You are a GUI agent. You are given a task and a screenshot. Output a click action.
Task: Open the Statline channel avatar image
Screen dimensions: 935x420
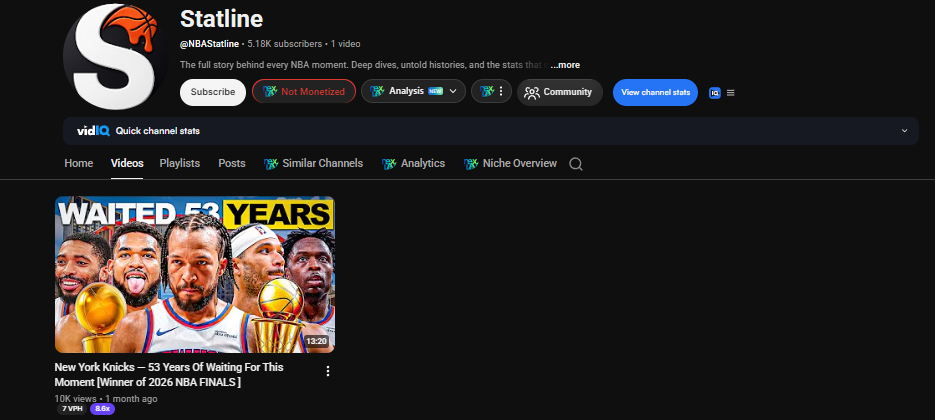coord(116,56)
